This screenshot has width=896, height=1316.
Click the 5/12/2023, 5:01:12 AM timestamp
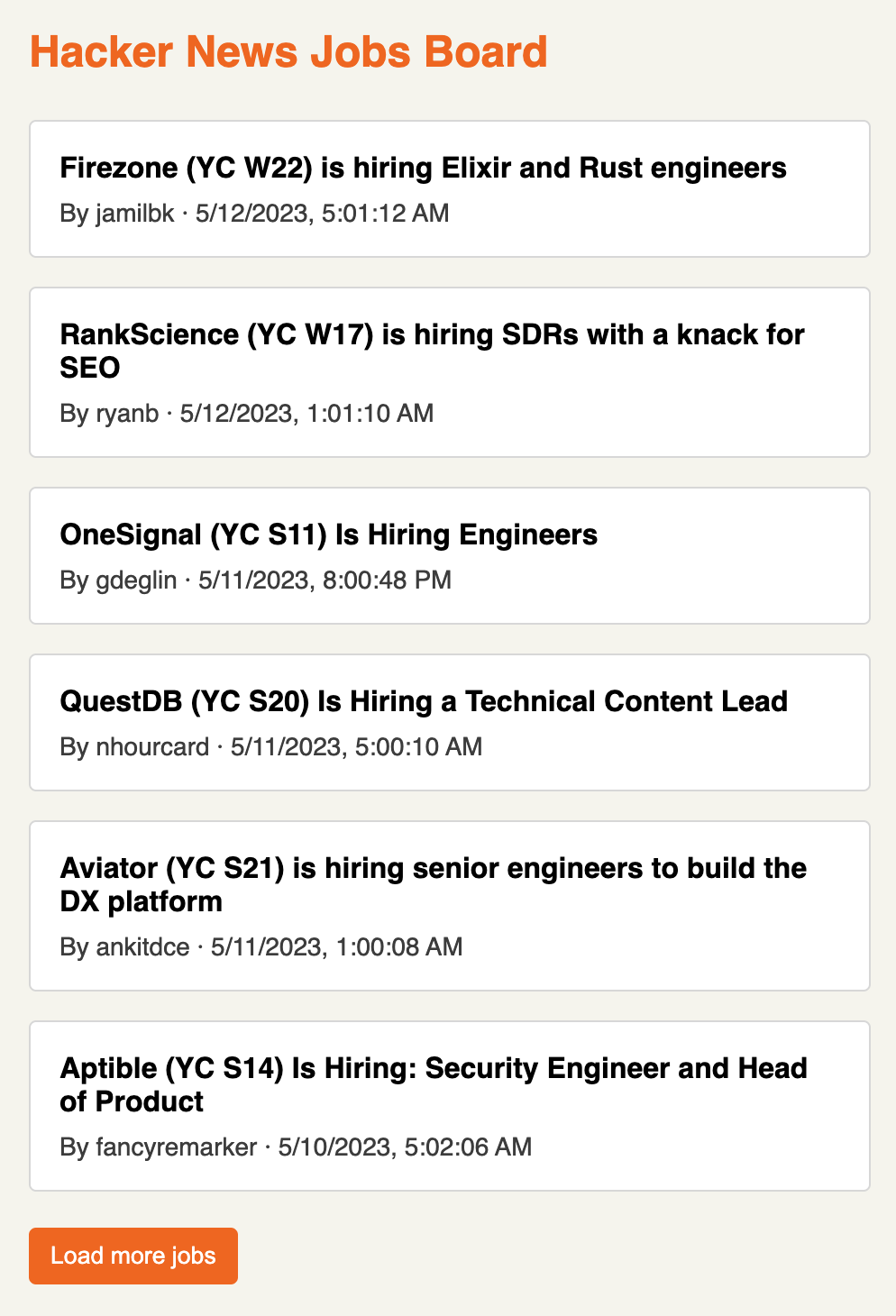coord(322,214)
